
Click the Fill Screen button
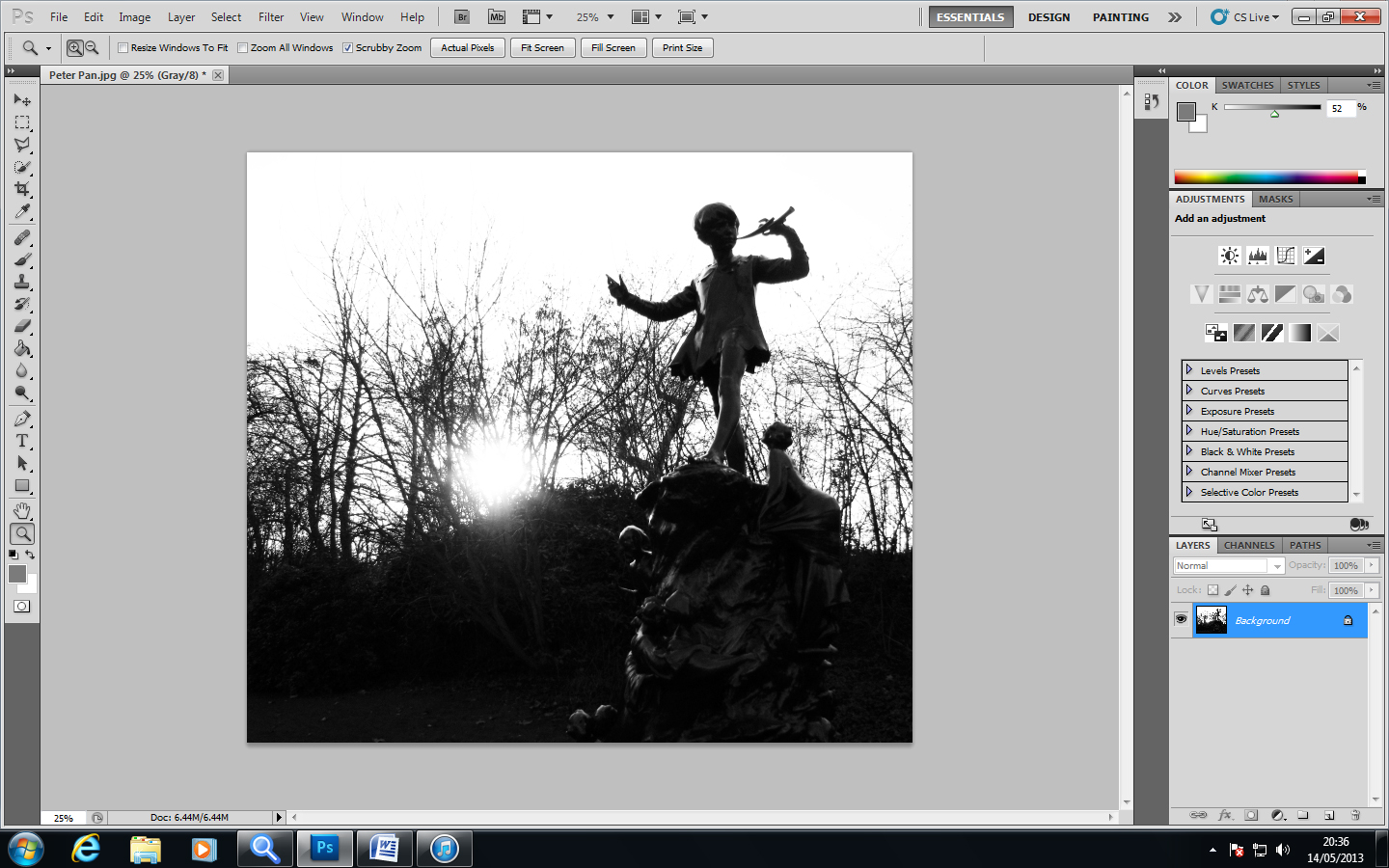[613, 47]
